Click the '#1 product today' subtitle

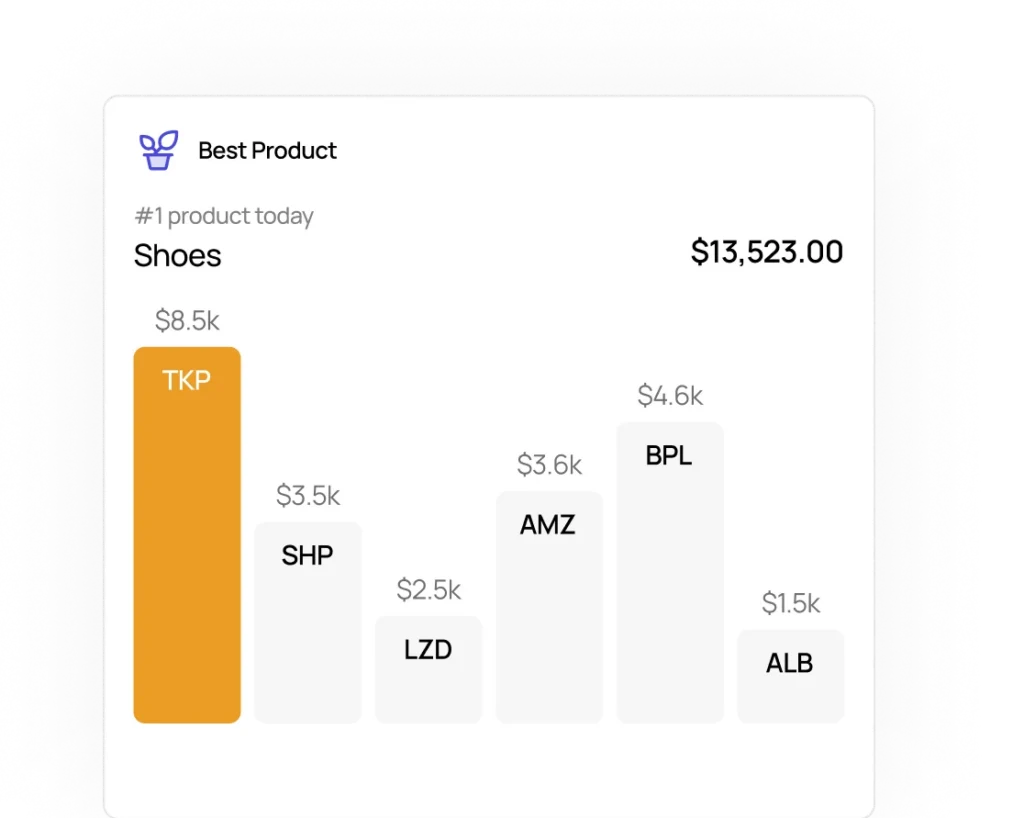224,216
